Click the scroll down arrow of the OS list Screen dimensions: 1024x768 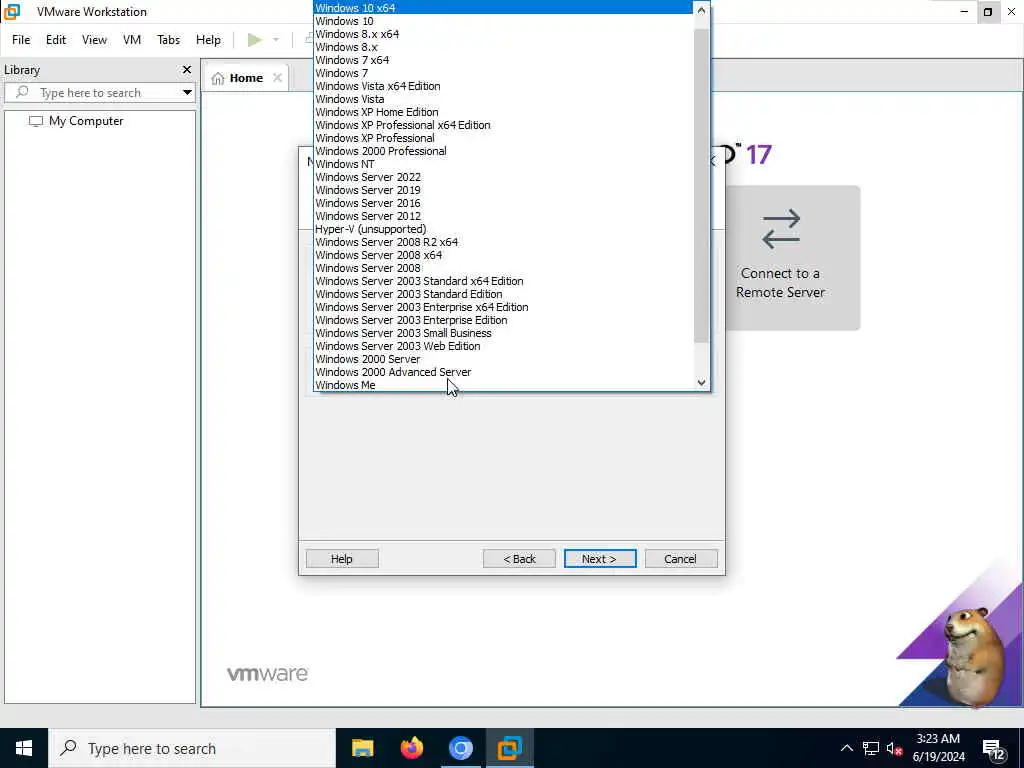point(701,383)
